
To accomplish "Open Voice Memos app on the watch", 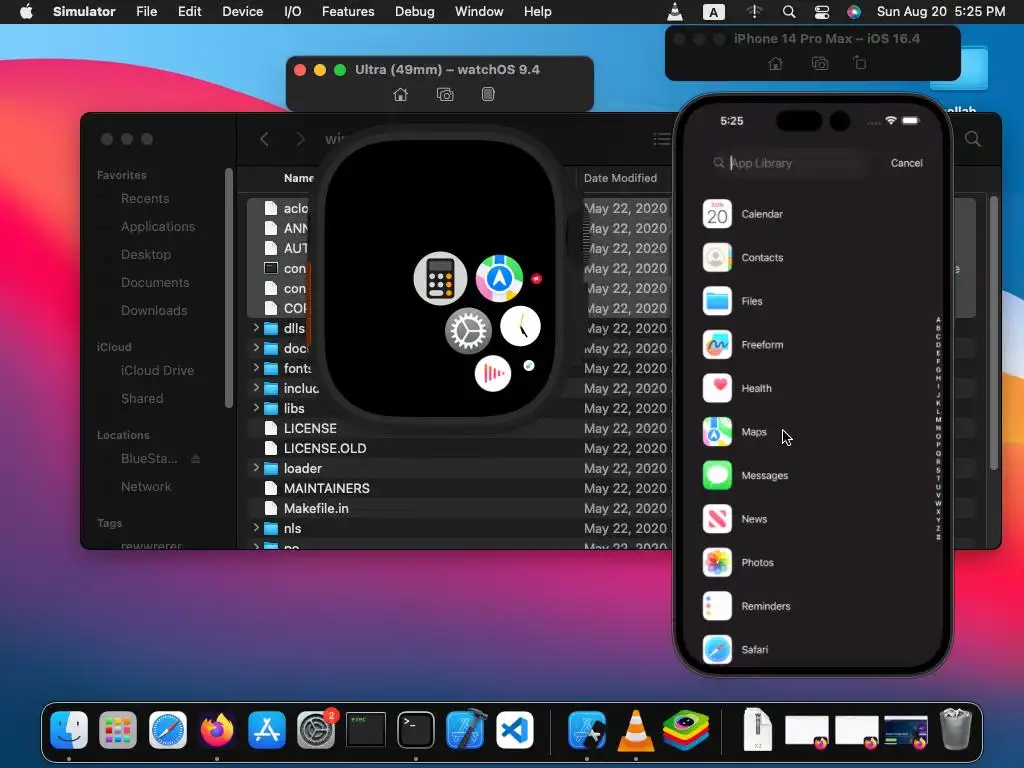I will [x=492, y=374].
